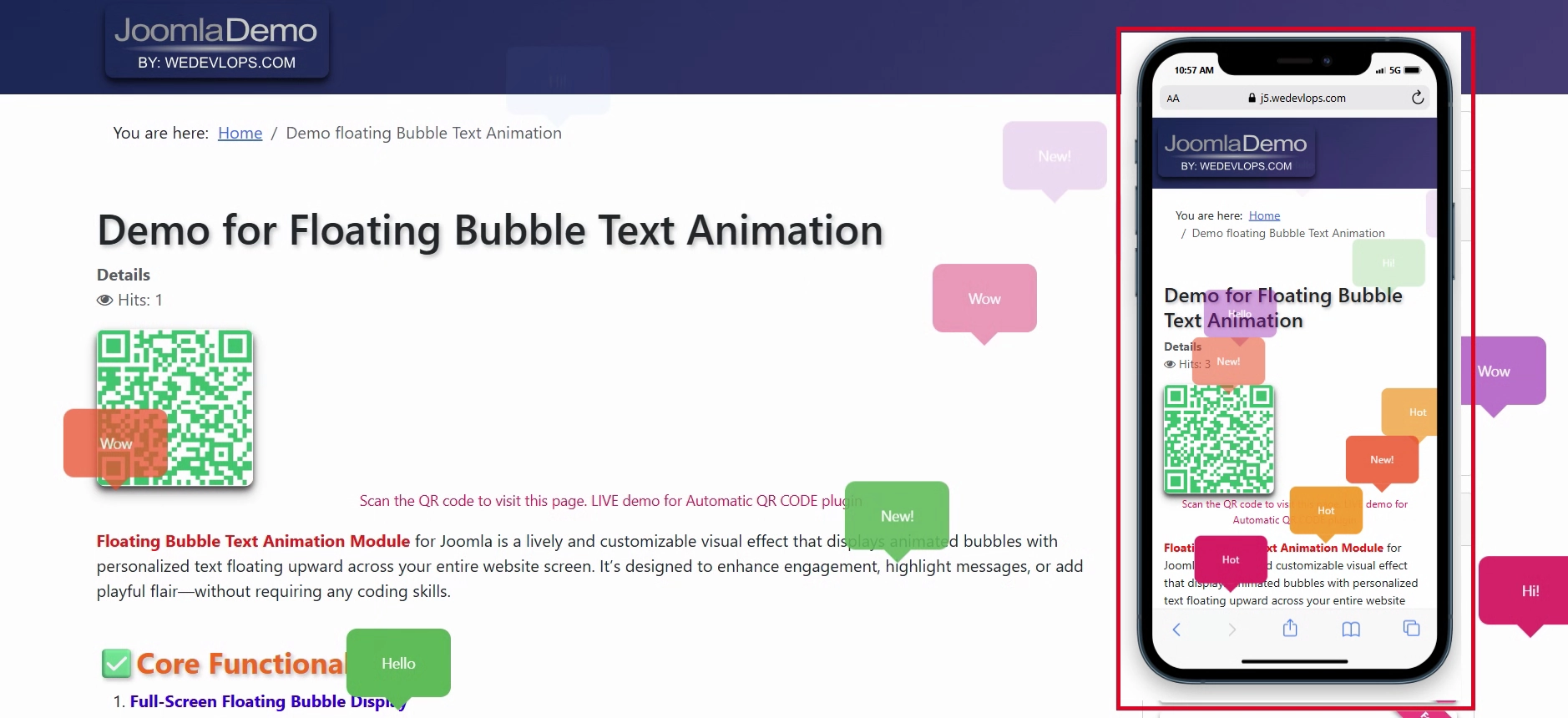Screen dimensions: 1568x718
Task: Tap the back arrow in phone Safari toolbar
Action: 1176,630
